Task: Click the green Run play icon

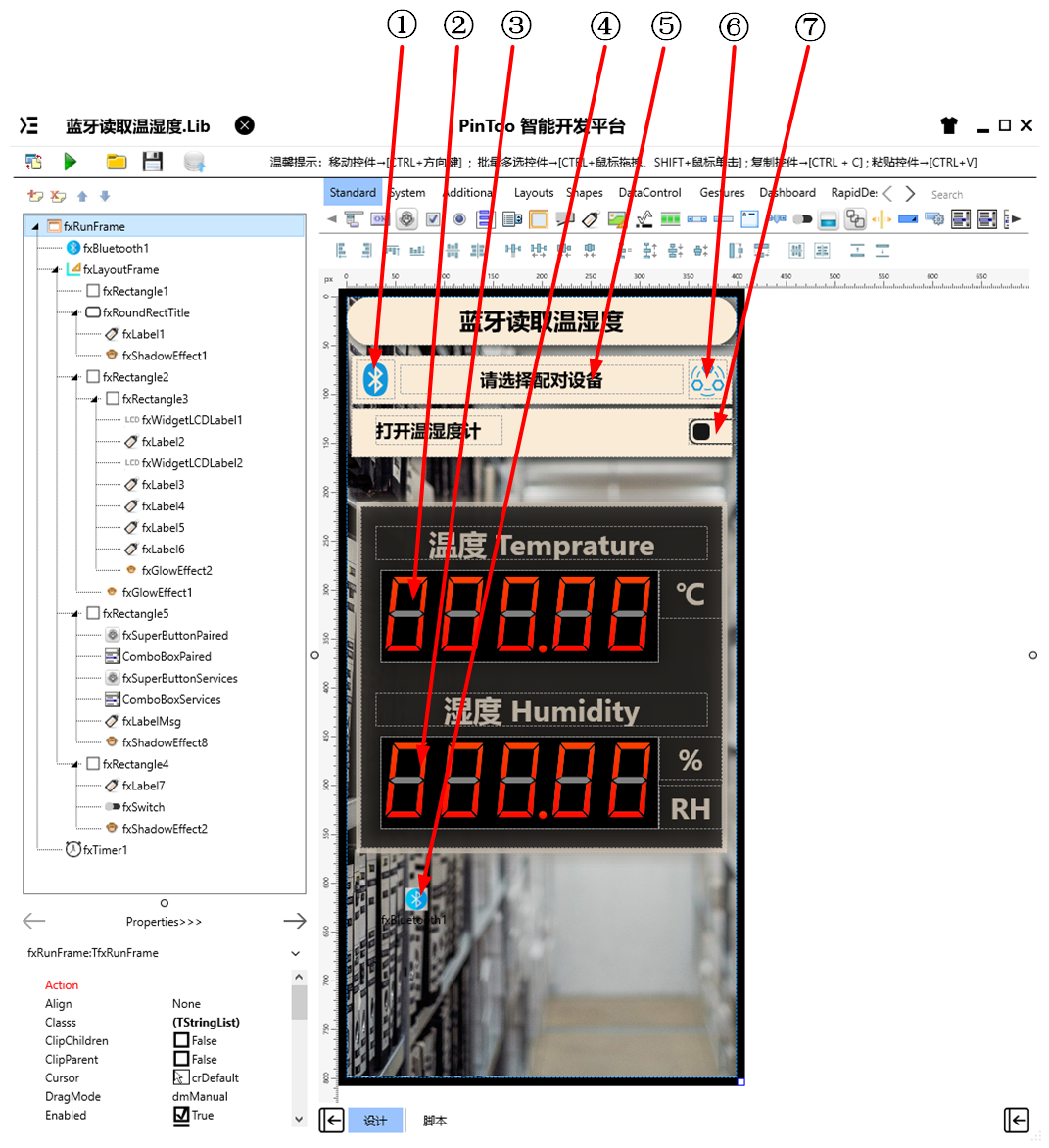Action: coord(71,161)
